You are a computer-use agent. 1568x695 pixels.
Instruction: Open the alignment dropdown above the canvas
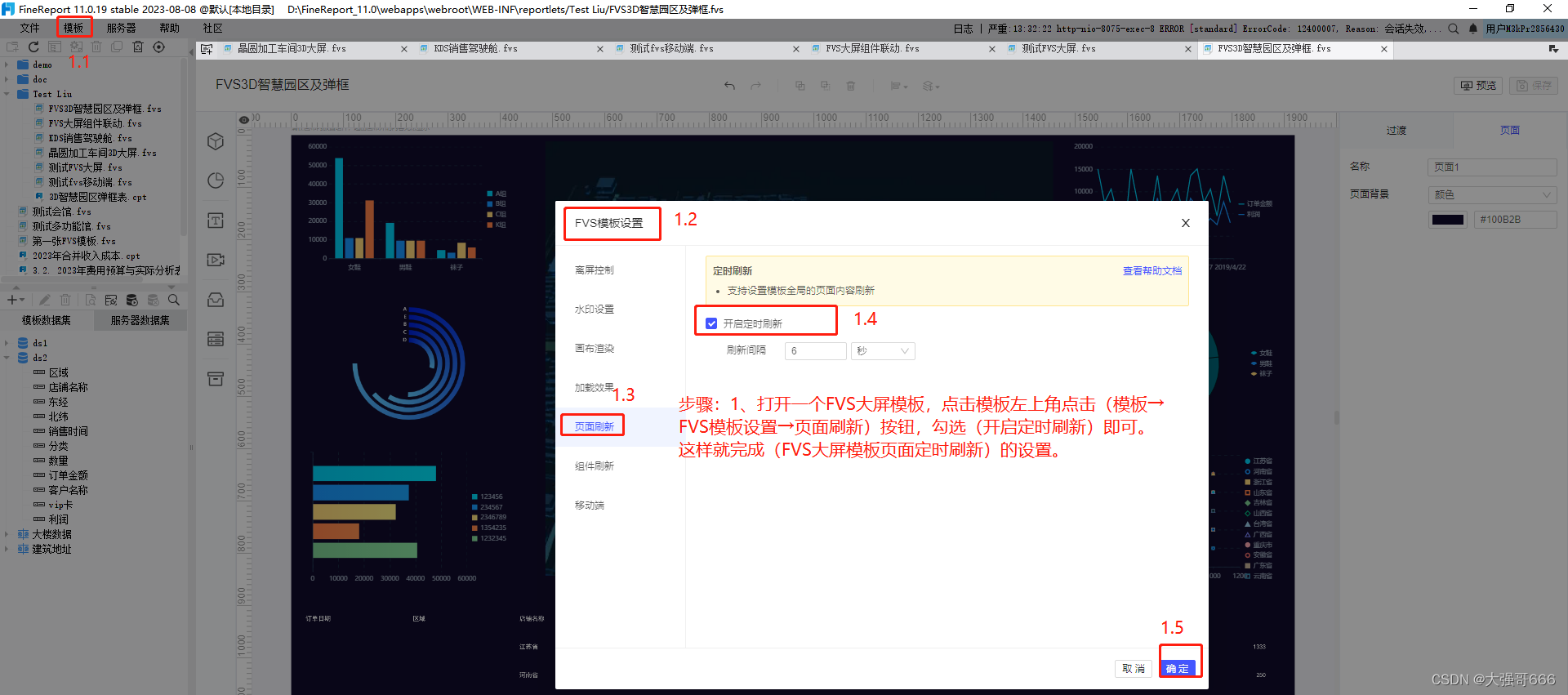coord(898,86)
